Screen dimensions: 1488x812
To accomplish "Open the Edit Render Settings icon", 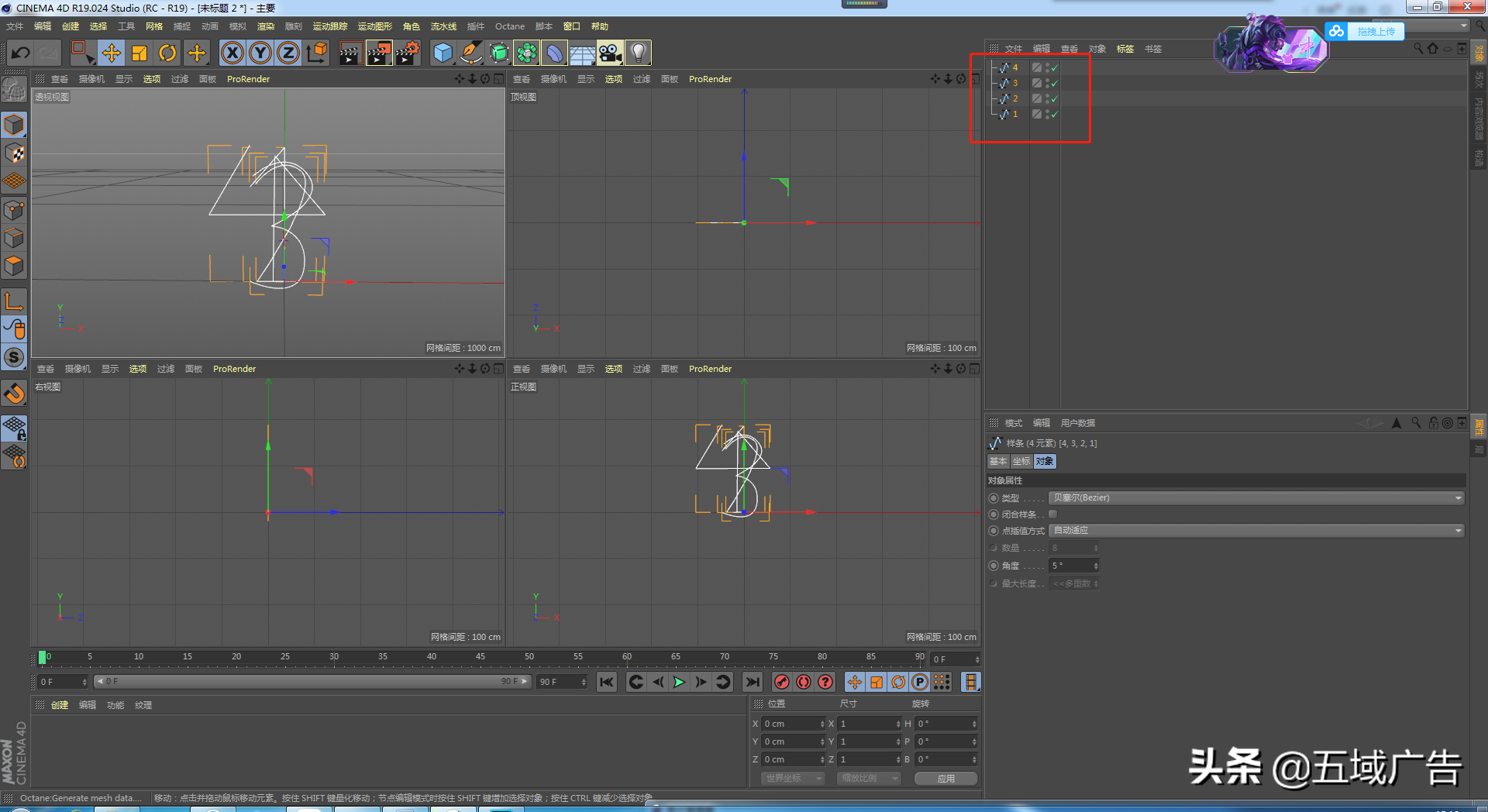I will point(408,53).
